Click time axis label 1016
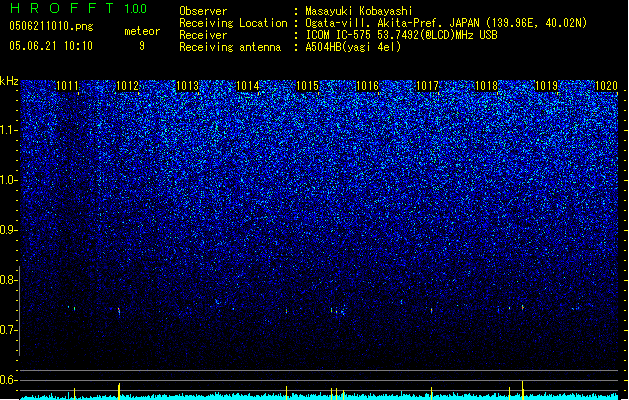Screen dimensions: 629x400 tap(367, 86)
